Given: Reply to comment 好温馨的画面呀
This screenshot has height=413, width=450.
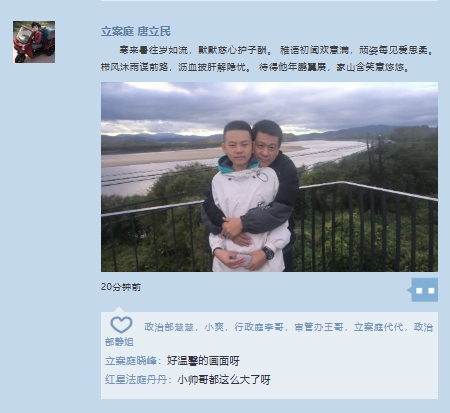Looking at the screenshot, I should [x=203, y=361].
